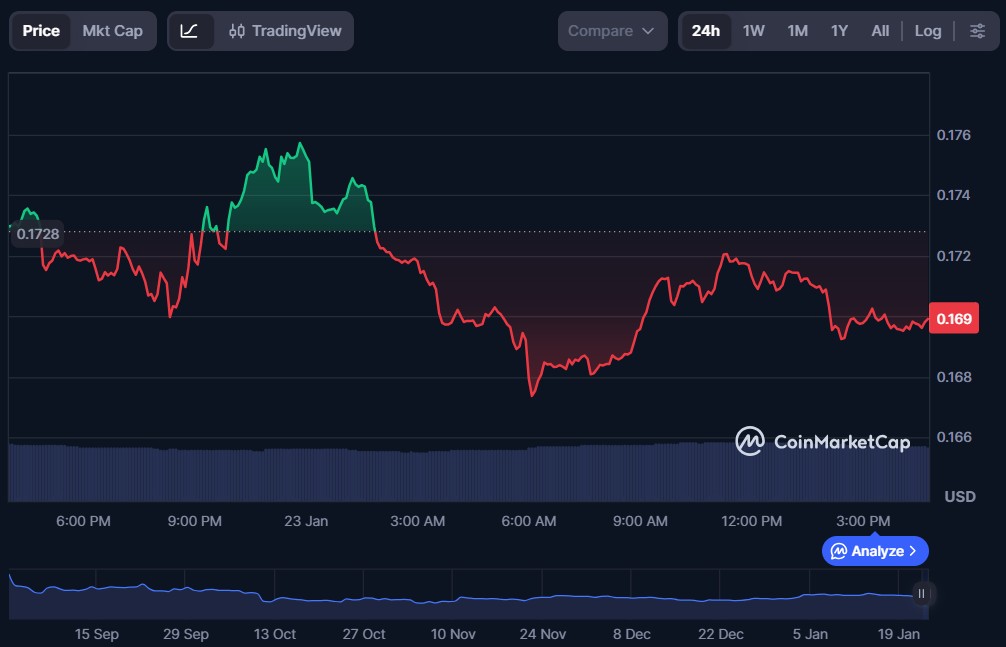Image resolution: width=1006 pixels, height=647 pixels.
Task: Switch to Mkt Cap view
Action: 112,31
